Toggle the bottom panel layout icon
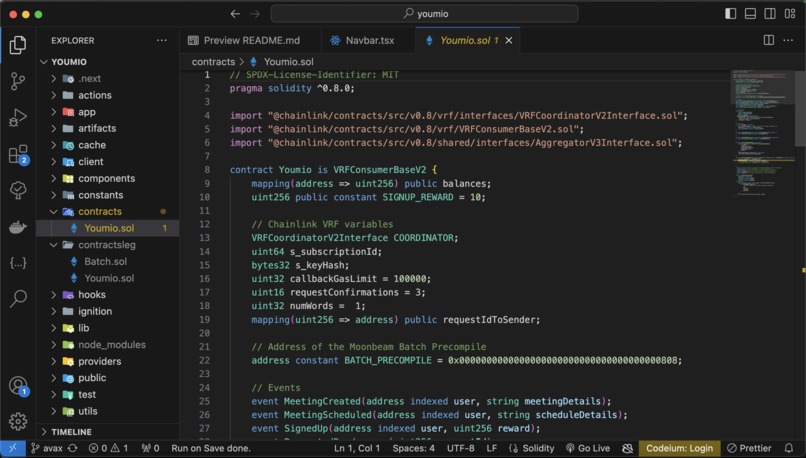The width and height of the screenshot is (806, 458). [750, 14]
